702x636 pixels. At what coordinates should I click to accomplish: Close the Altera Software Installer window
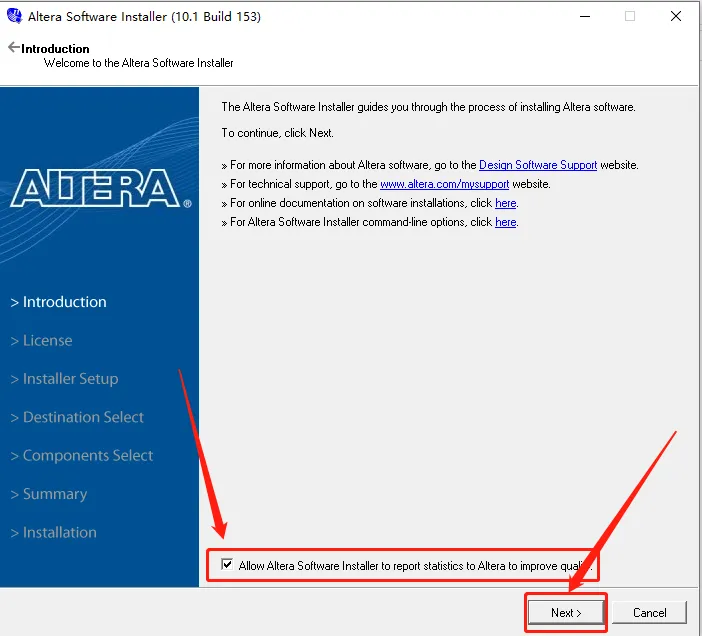click(676, 17)
